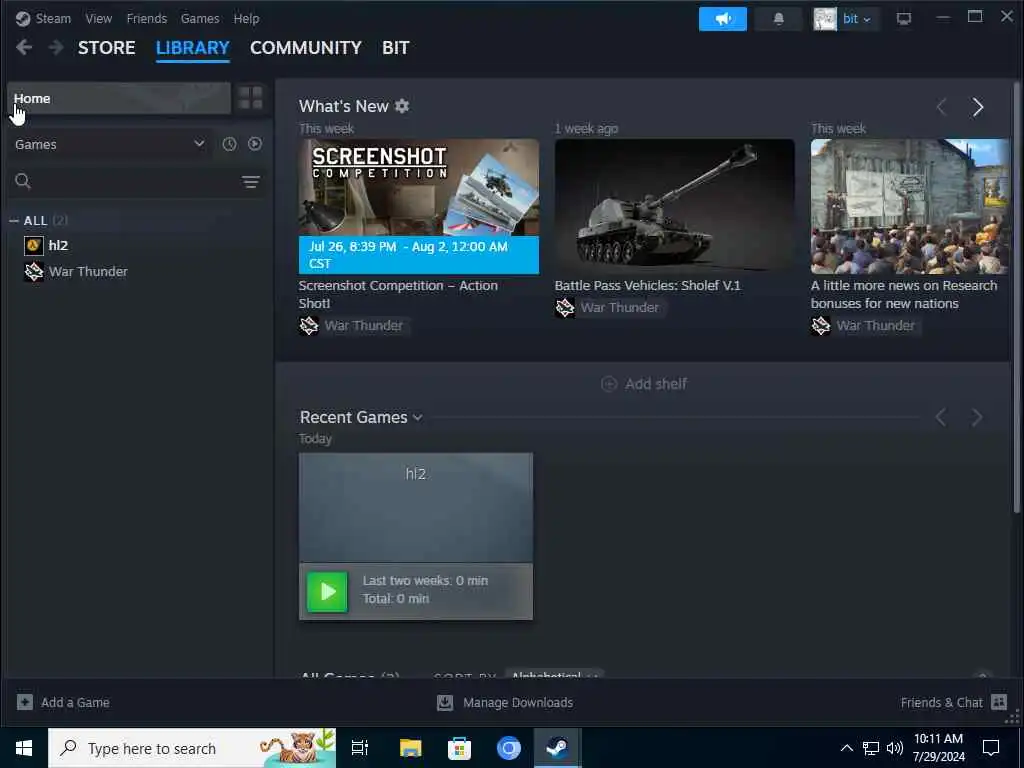
Task: Open Research bonuses news thumbnail
Action: pyautogui.click(x=910, y=206)
